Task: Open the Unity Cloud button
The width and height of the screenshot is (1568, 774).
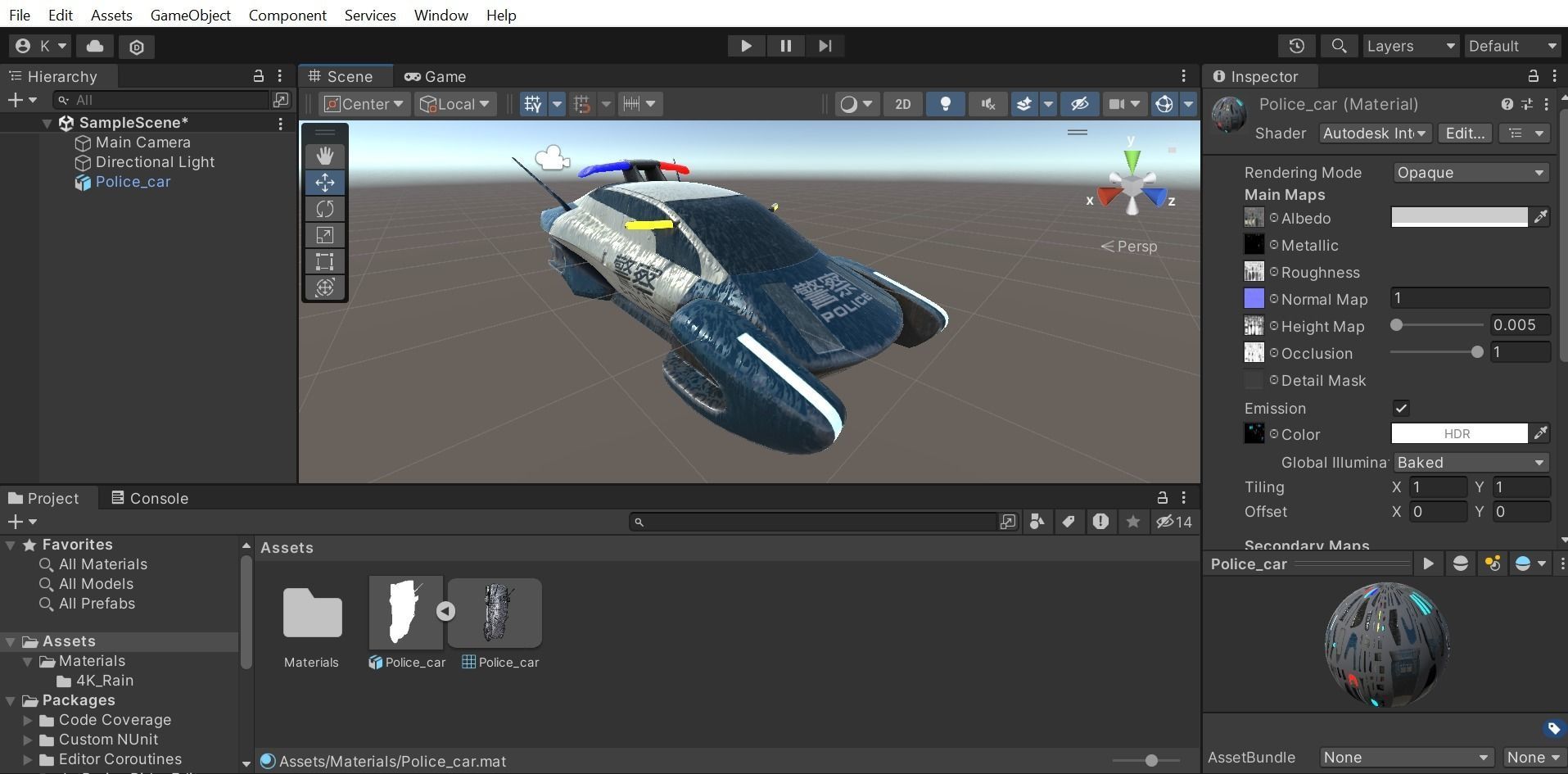Action: tap(95, 47)
